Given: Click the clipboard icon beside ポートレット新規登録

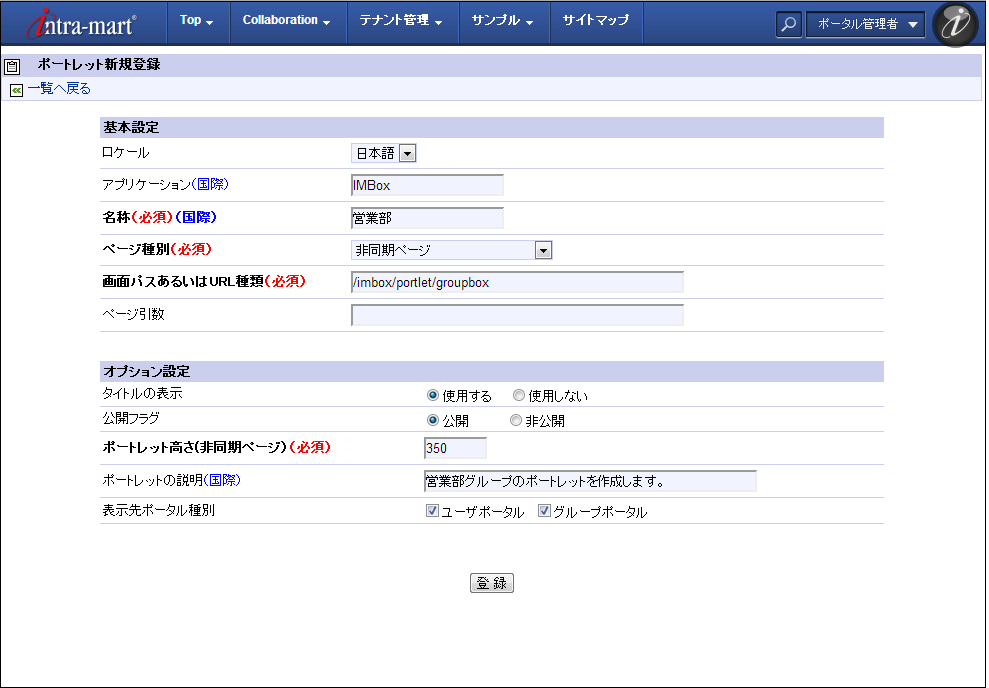Looking at the screenshot, I should pyautogui.click(x=12, y=67).
